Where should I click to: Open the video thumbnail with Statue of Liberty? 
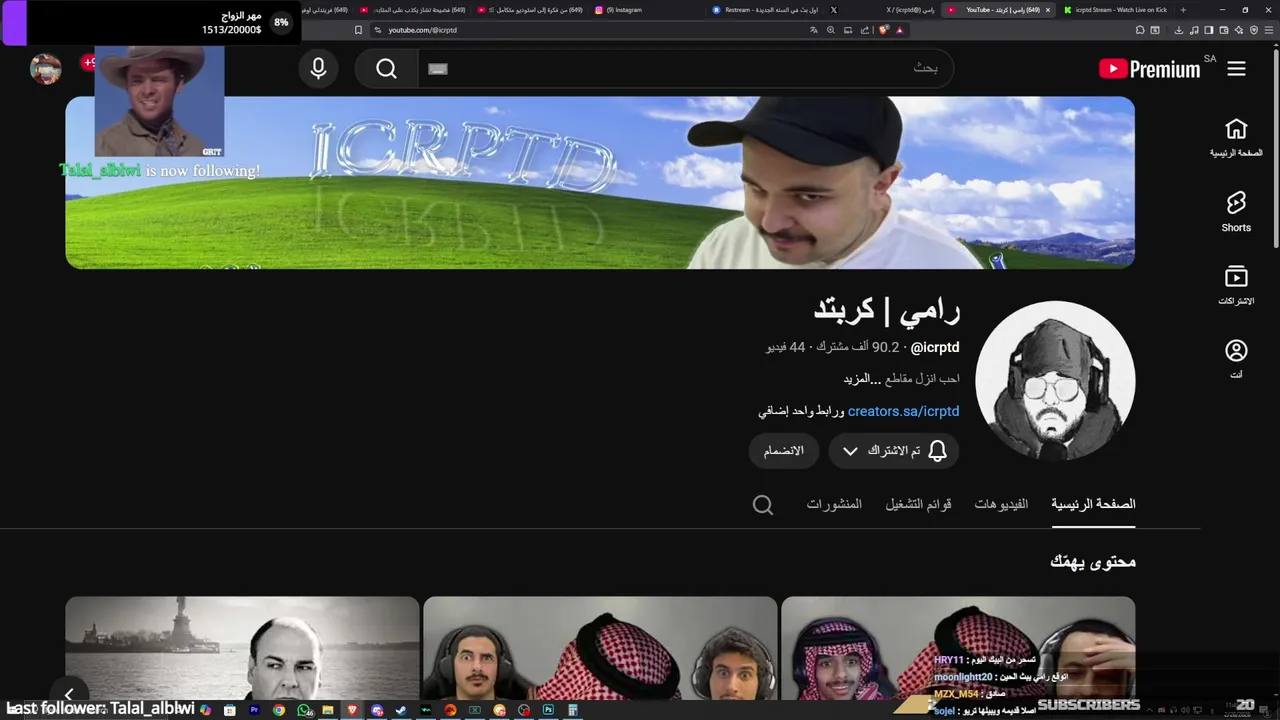[242, 648]
